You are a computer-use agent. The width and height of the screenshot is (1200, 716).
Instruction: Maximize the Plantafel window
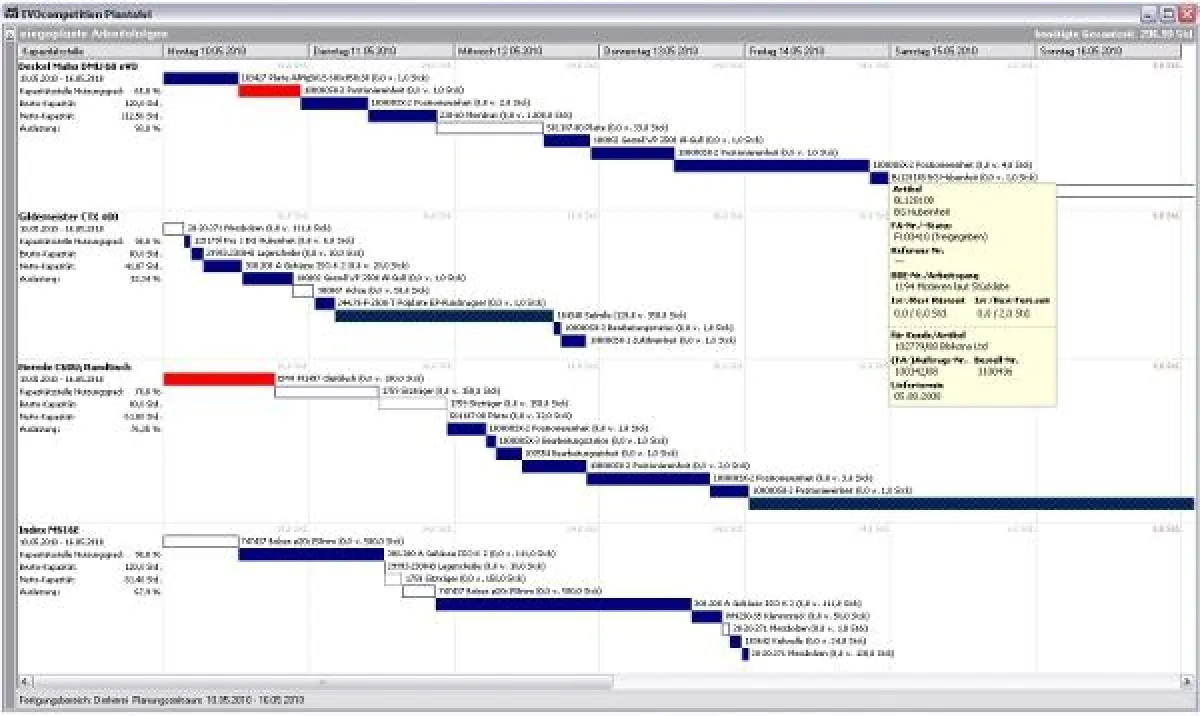tap(1167, 14)
